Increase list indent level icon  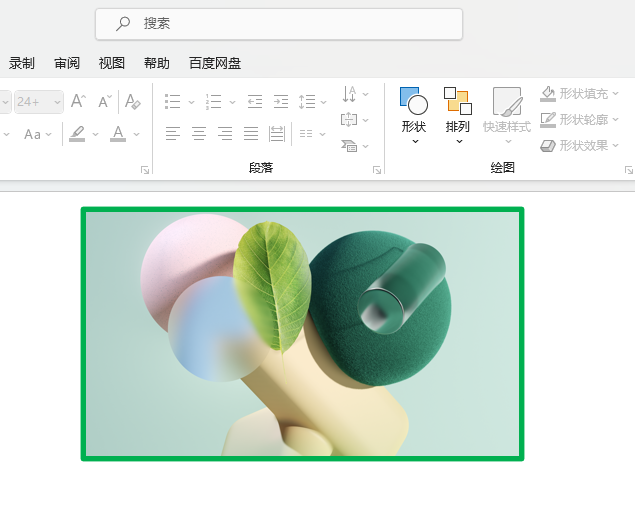pos(281,102)
